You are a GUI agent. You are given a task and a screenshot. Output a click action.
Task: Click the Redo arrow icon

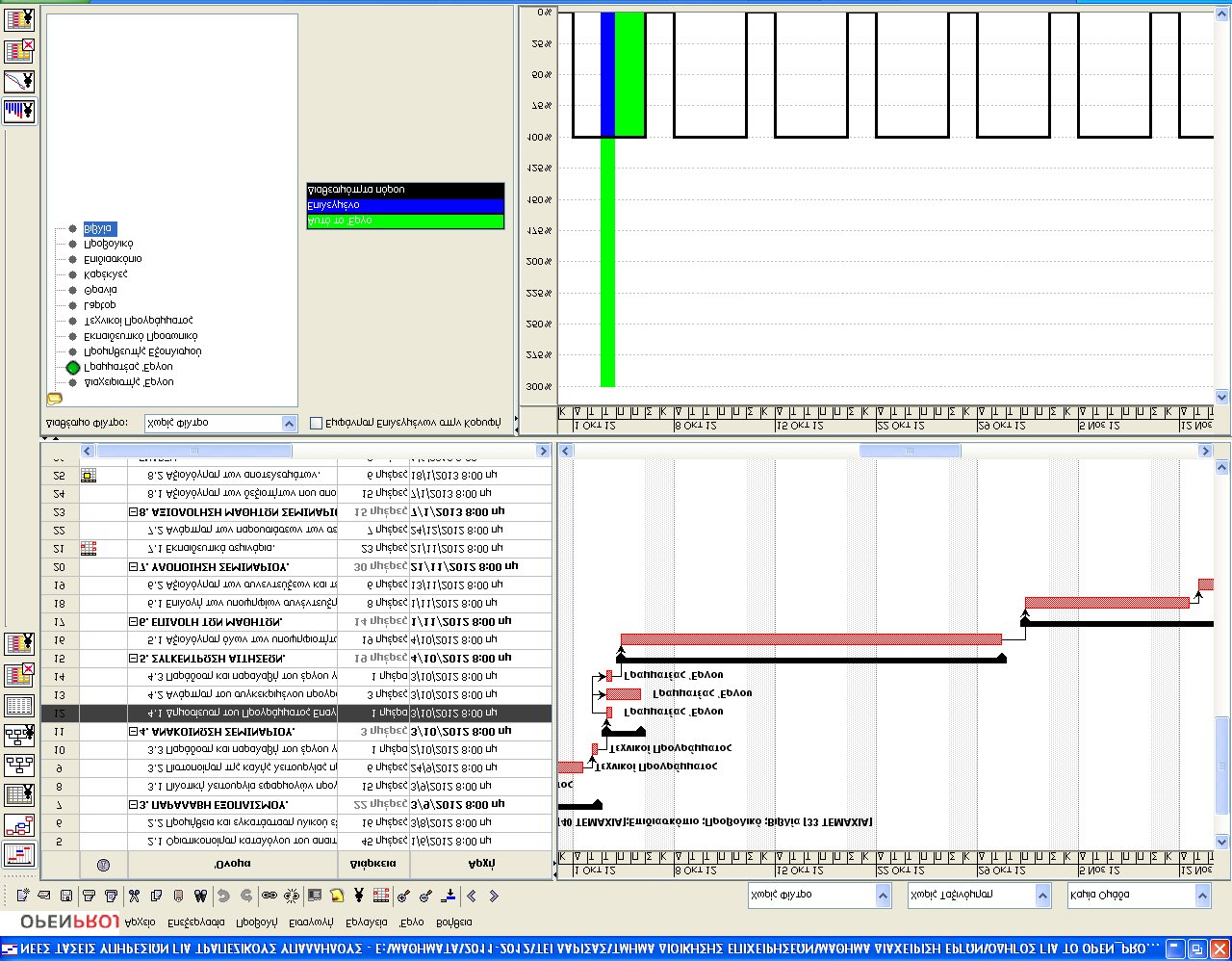246,896
